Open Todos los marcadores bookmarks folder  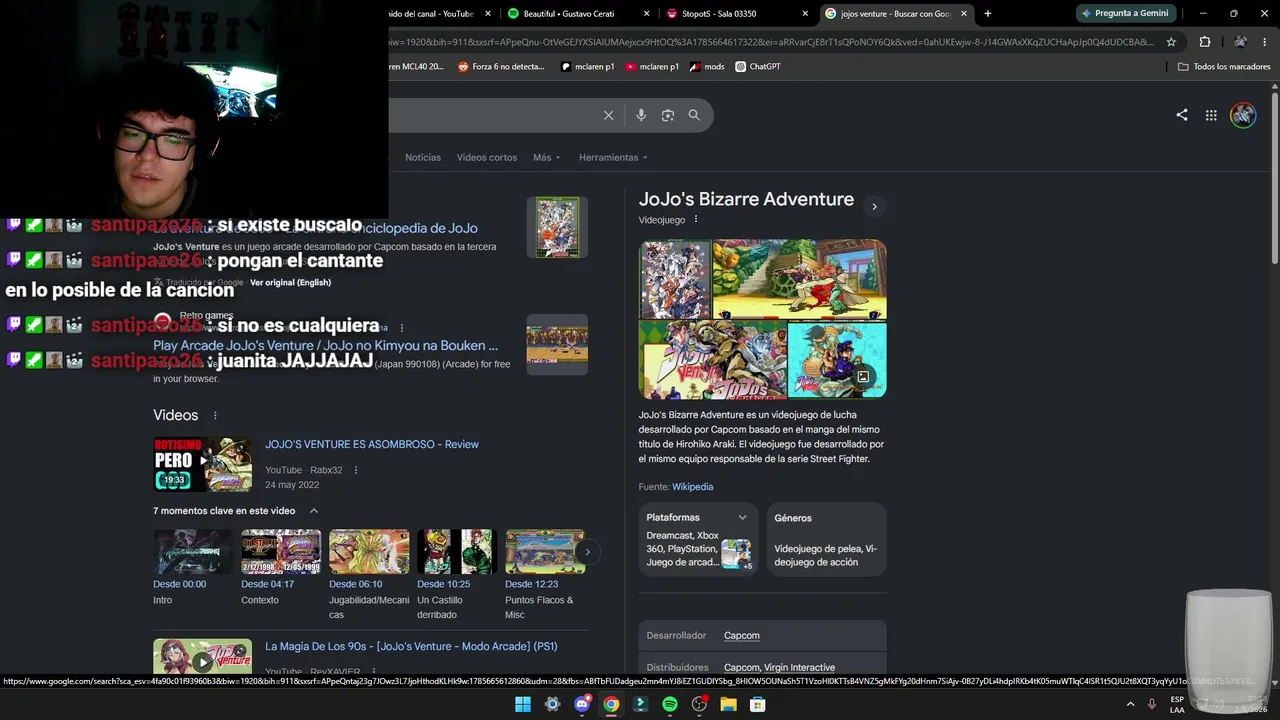(1224, 67)
